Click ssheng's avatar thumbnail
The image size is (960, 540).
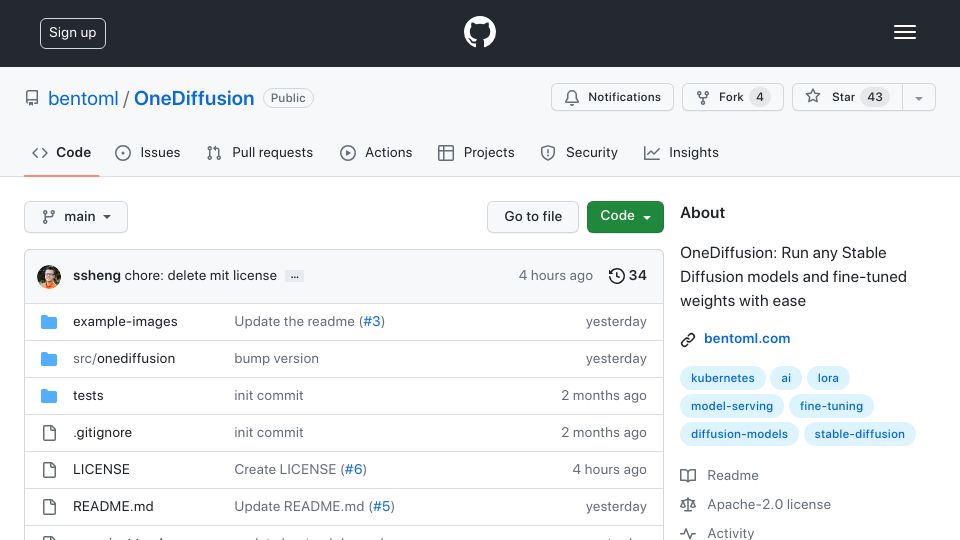(49, 276)
